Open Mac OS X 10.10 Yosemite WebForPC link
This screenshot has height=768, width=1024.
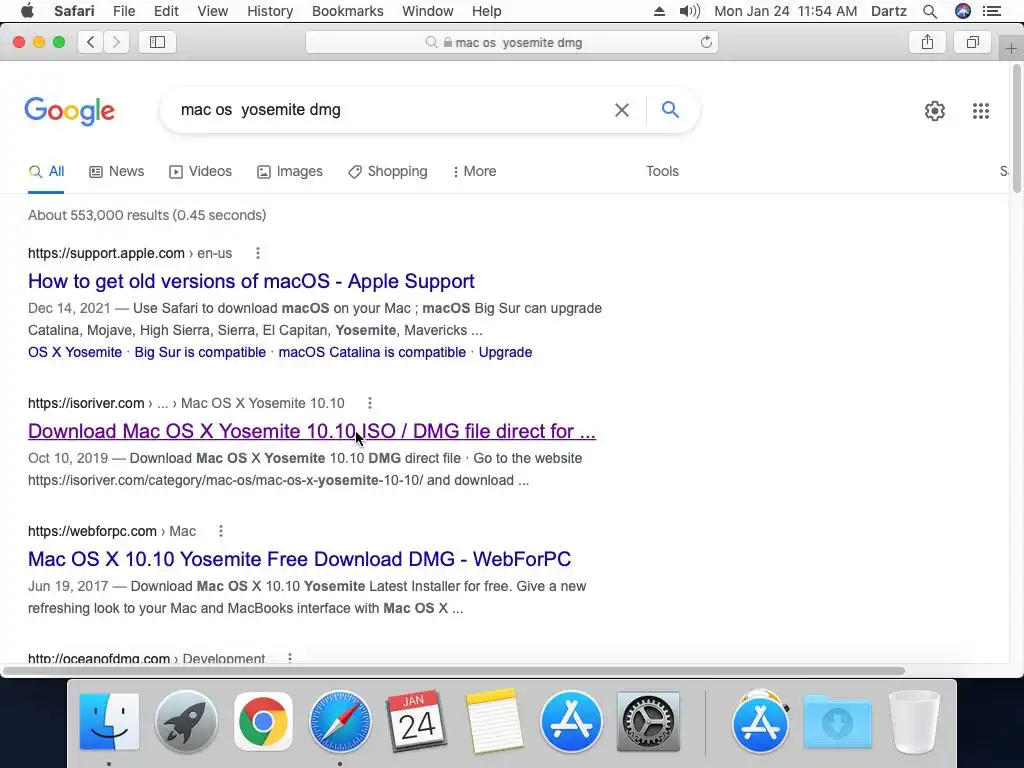pos(299,560)
